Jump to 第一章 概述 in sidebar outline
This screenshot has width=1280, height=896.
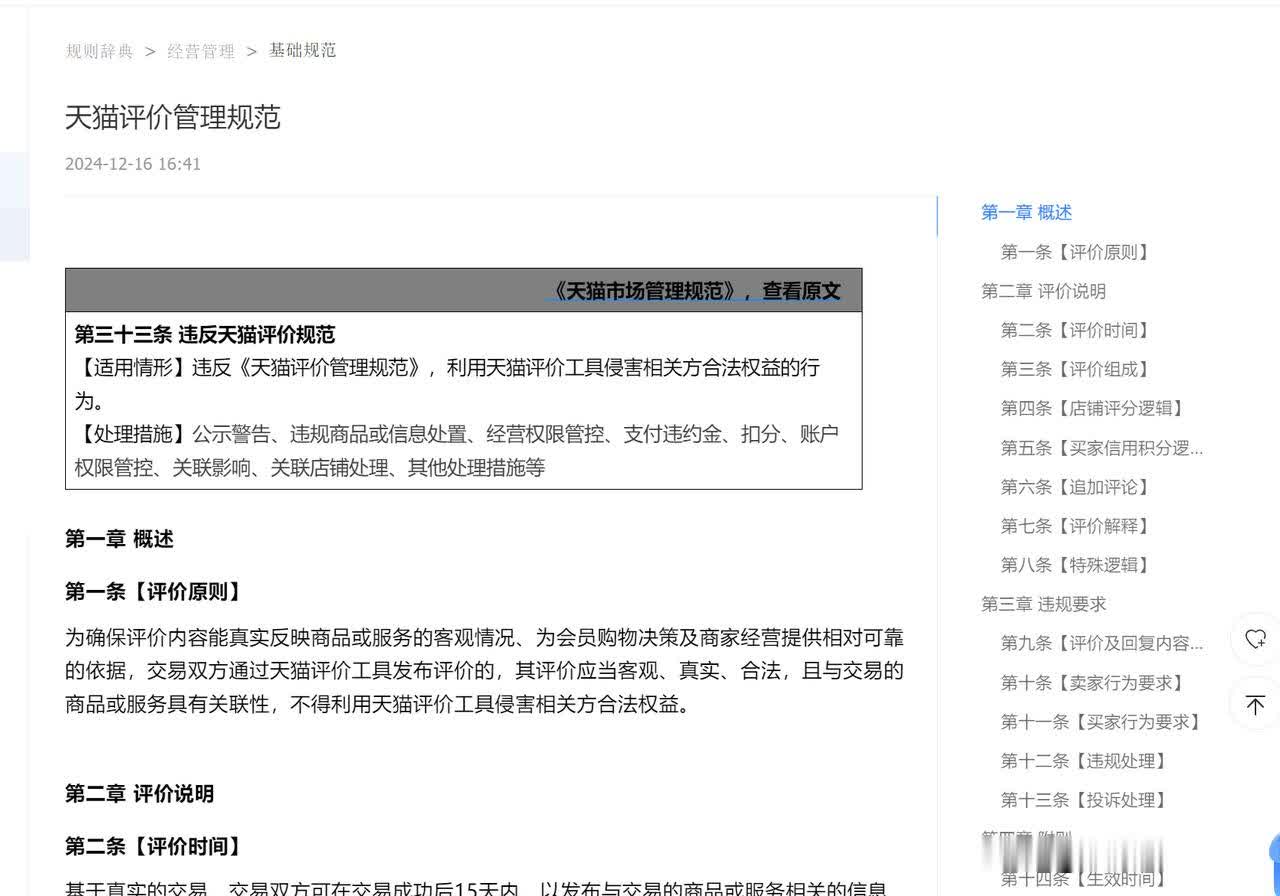click(x=1027, y=212)
